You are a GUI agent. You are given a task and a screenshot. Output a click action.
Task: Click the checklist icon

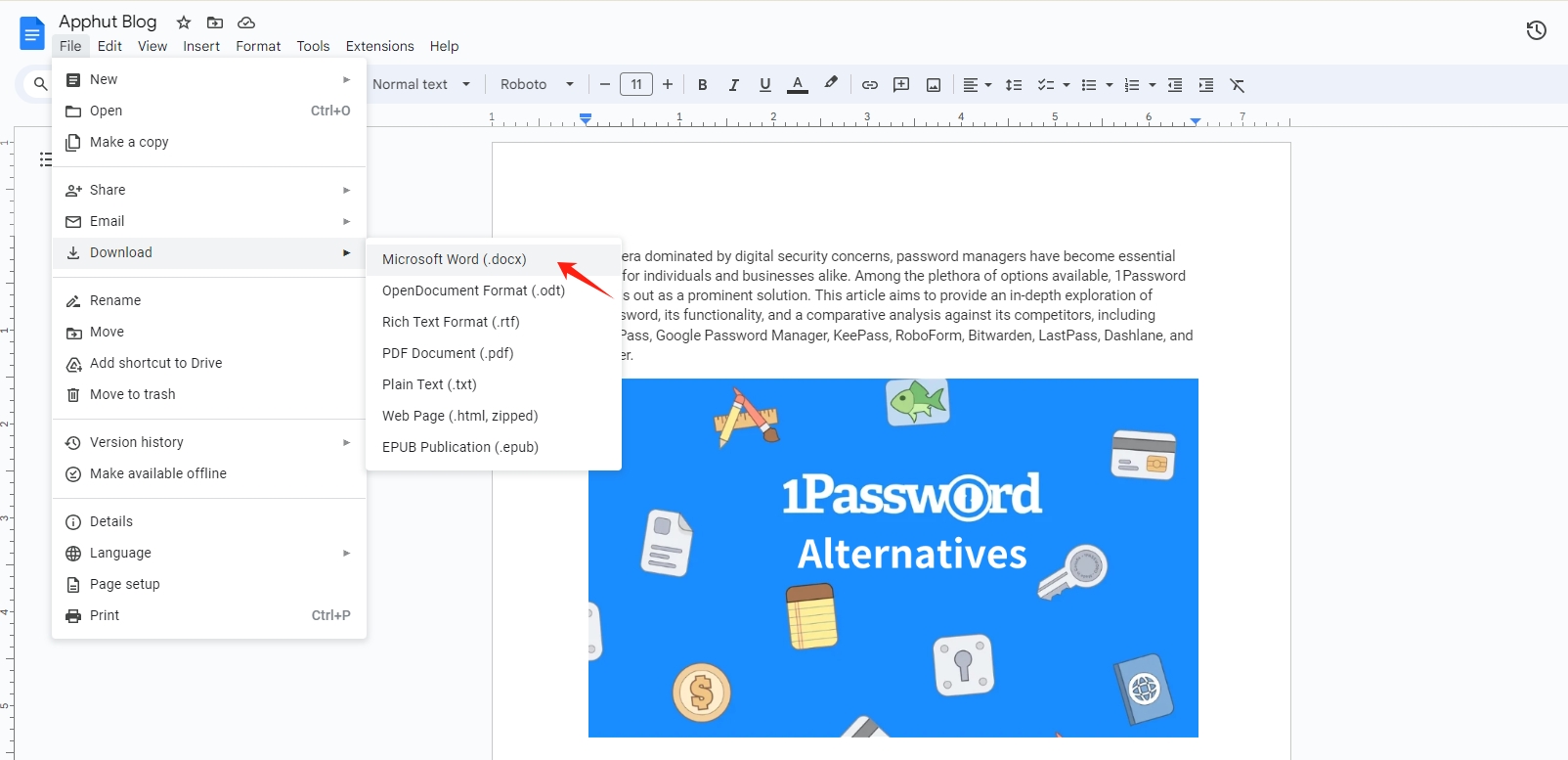point(1045,85)
